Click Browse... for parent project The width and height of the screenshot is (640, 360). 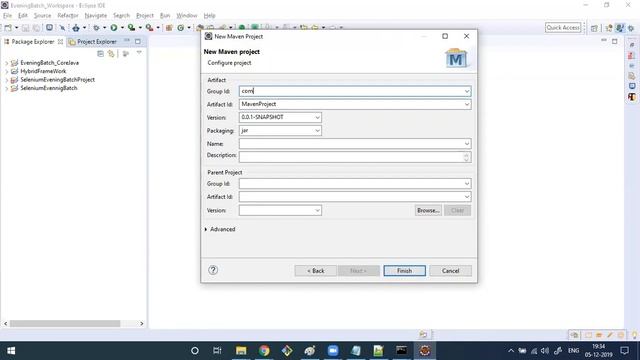428,210
